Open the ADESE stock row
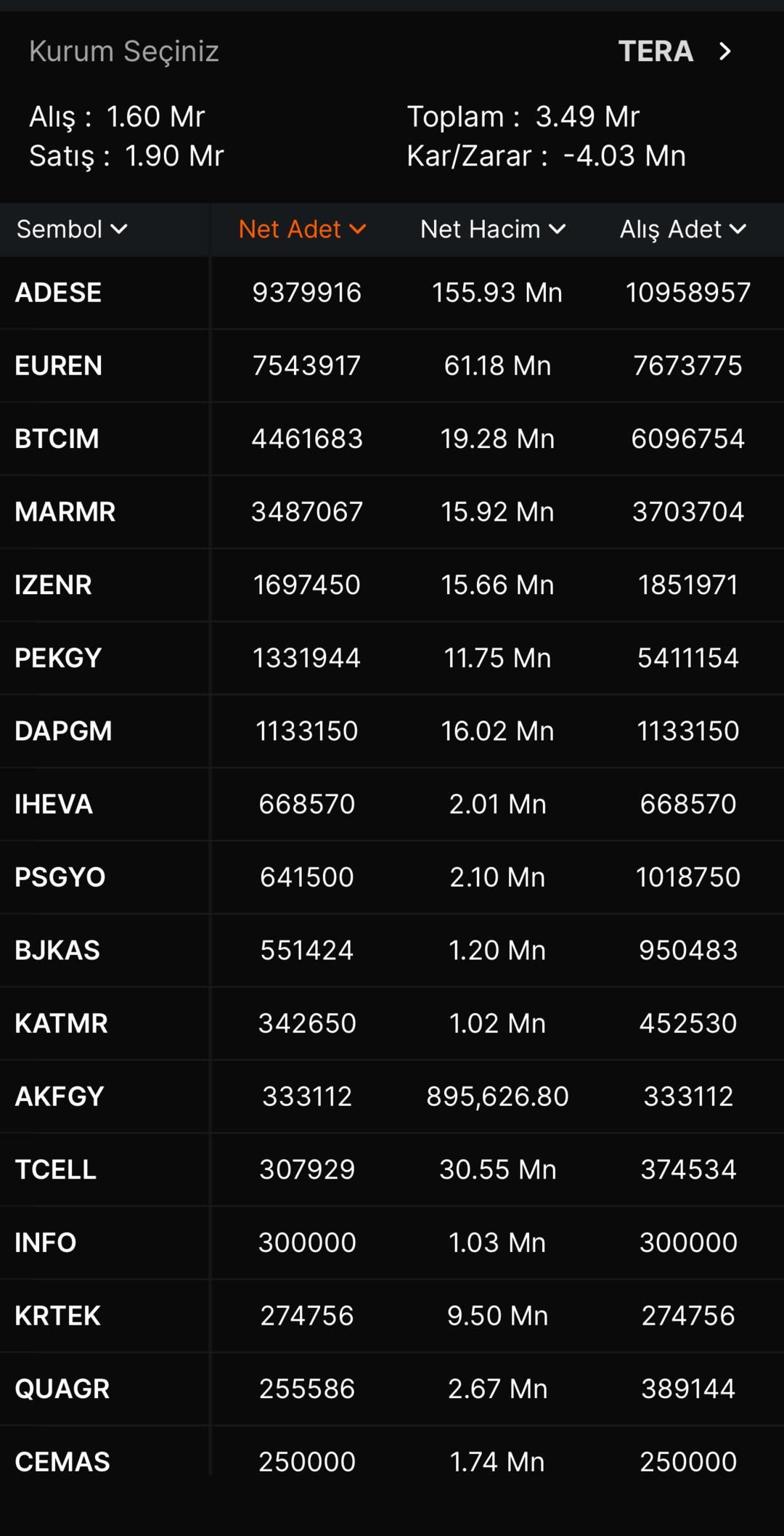 click(x=58, y=293)
